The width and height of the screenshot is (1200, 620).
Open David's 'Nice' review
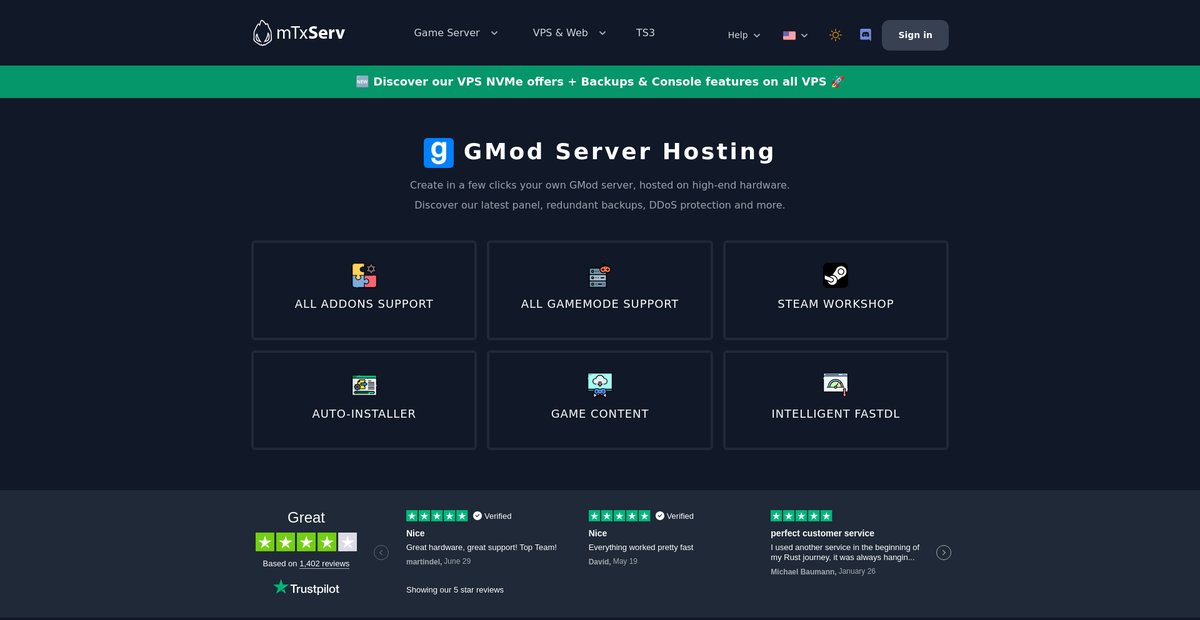click(598, 534)
